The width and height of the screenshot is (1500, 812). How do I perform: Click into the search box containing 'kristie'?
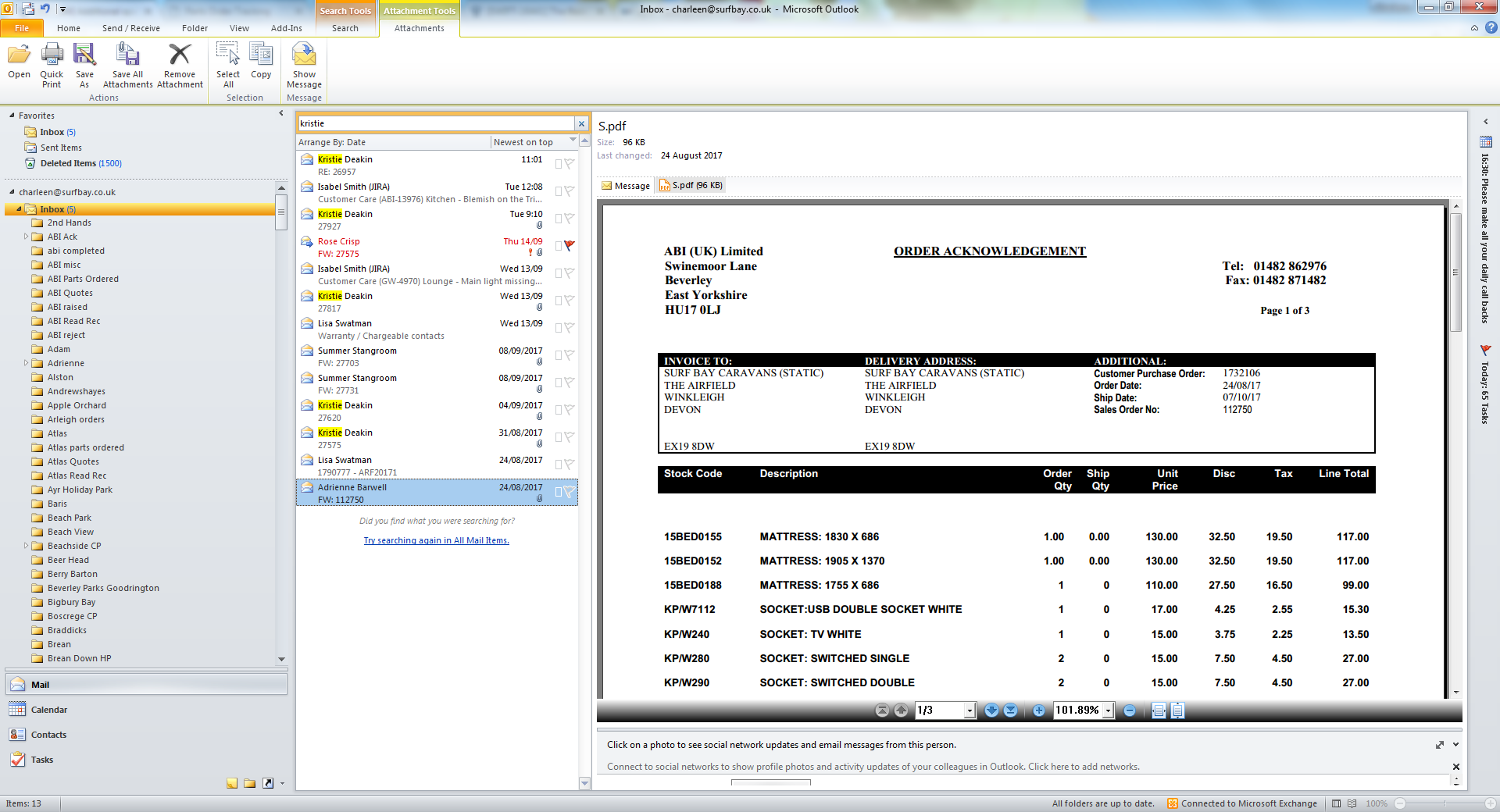click(434, 123)
